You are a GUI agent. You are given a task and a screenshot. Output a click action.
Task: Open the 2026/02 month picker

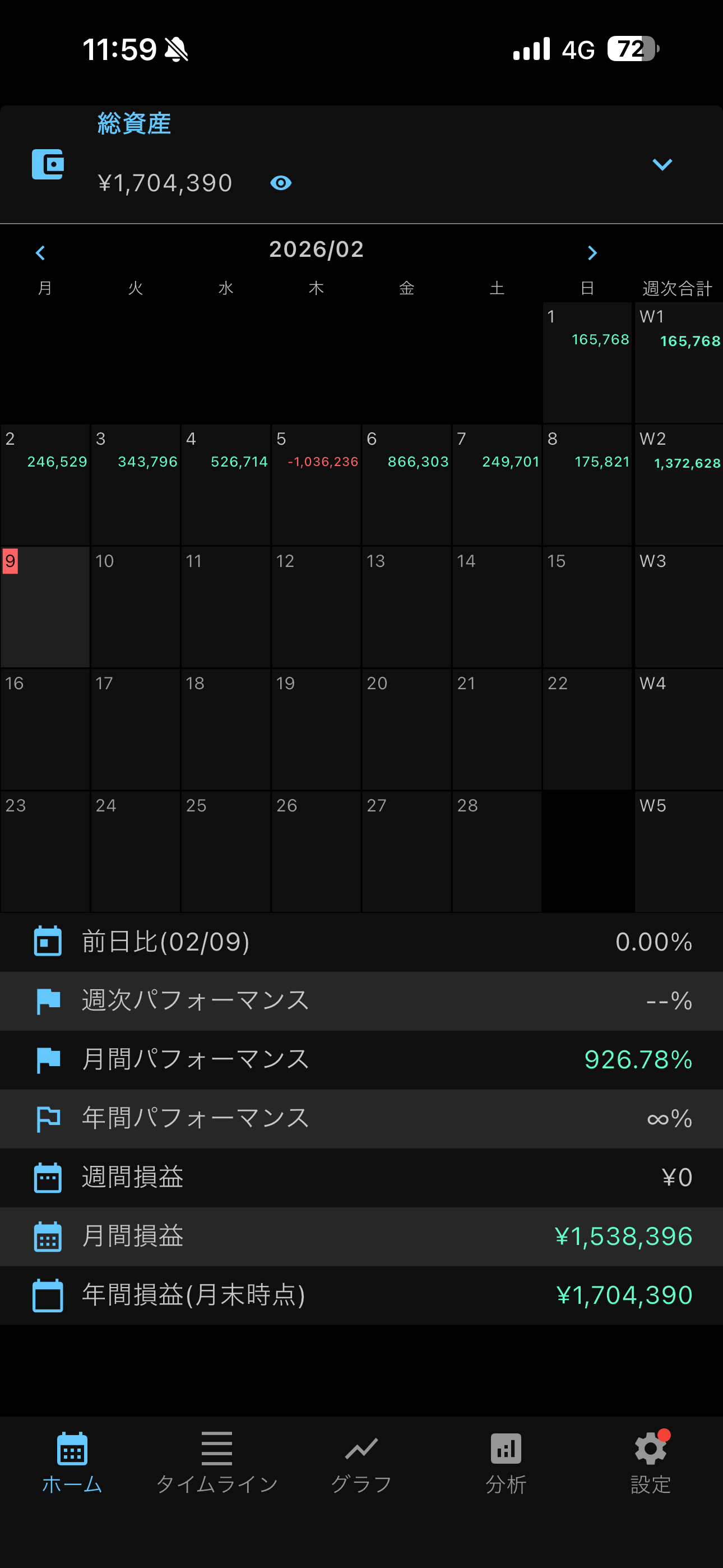coord(316,250)
